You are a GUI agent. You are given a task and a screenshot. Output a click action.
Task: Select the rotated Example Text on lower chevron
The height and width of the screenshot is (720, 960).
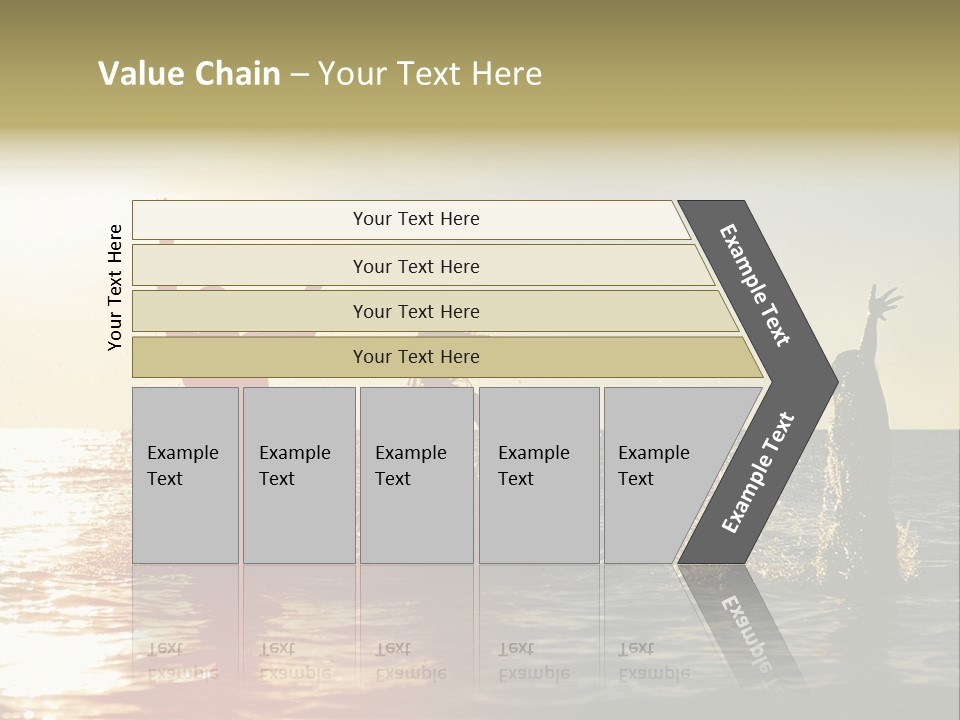click(758, 473)
